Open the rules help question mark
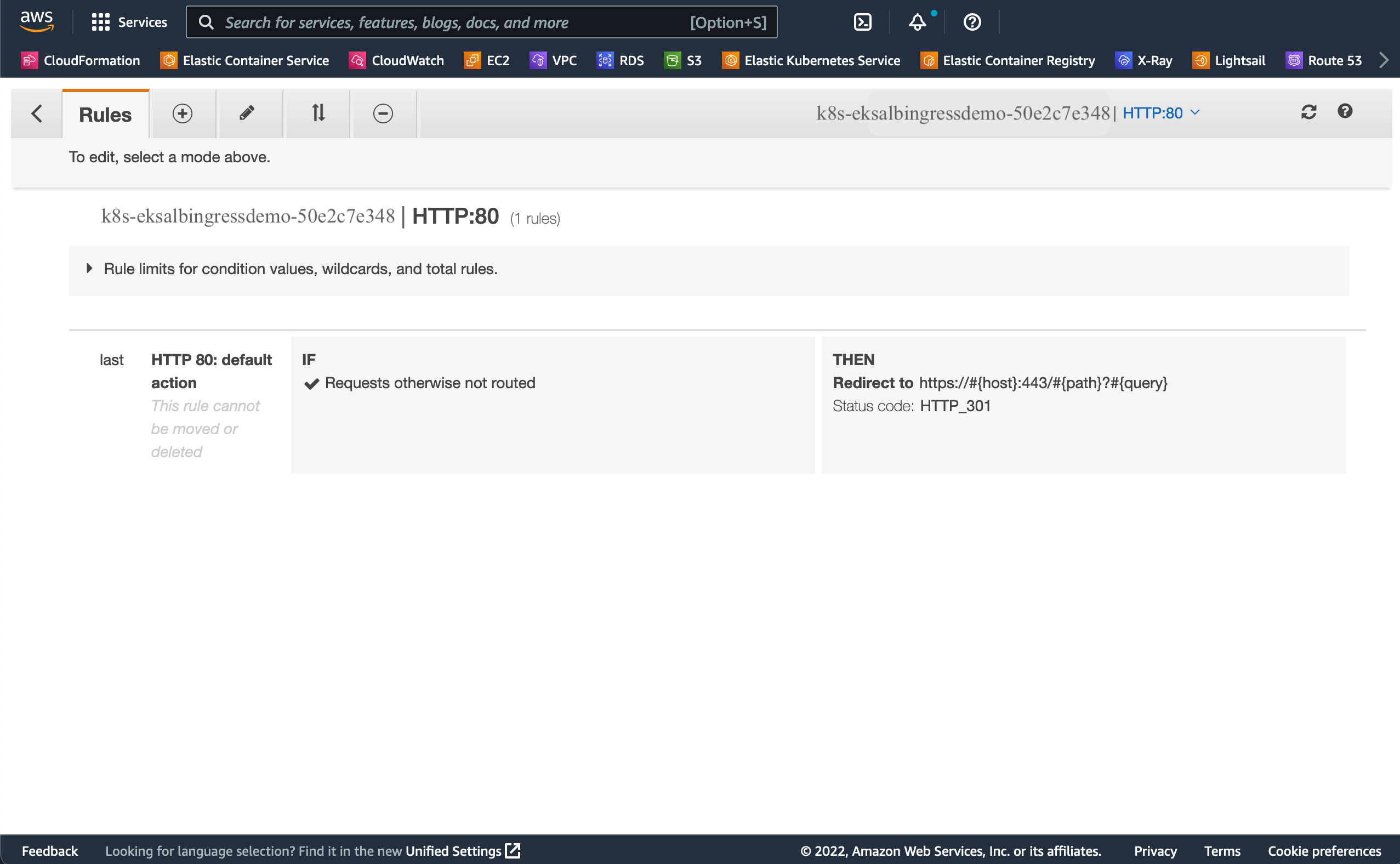This screenshot has height=864, width=1400. [x=1345, y=111]
